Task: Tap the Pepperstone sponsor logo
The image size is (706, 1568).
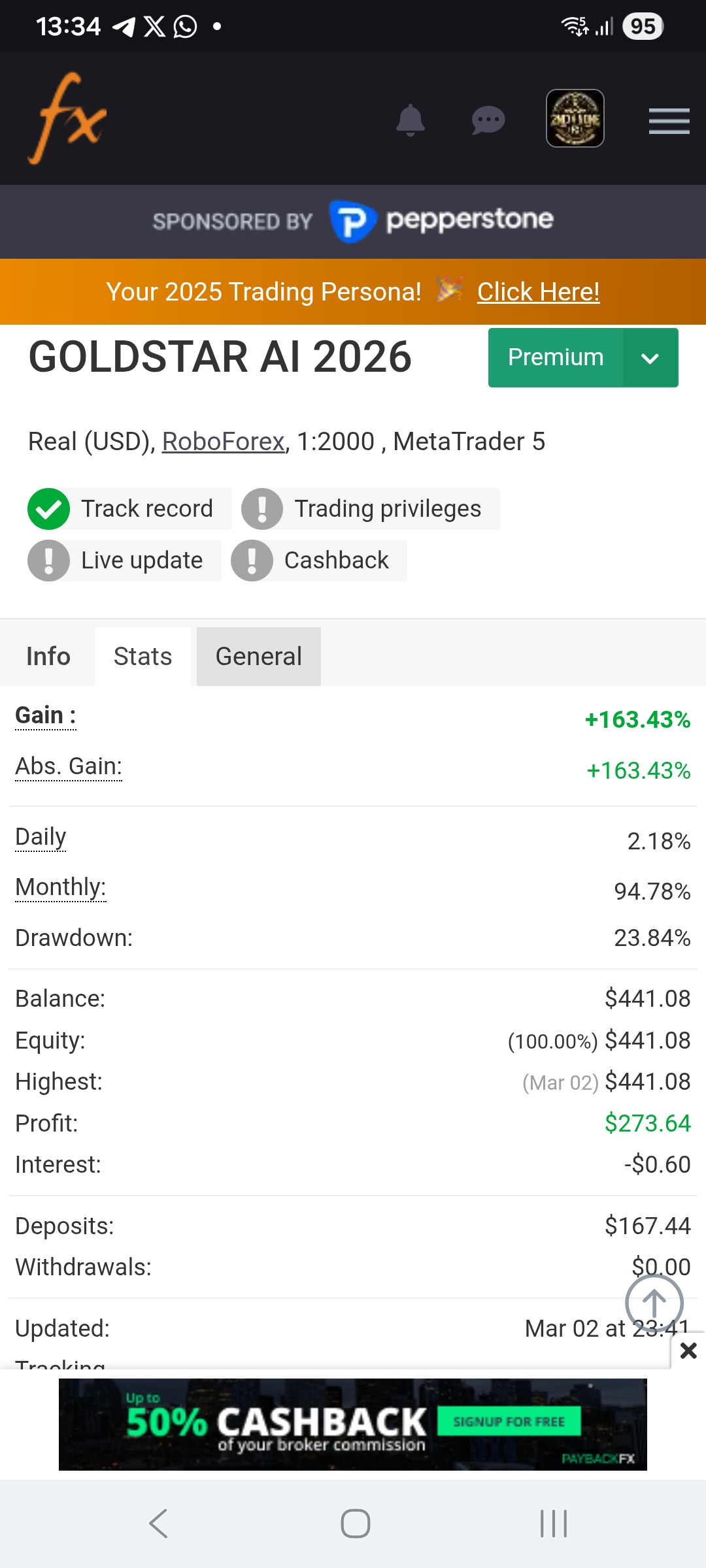Action: coord(442,221)
